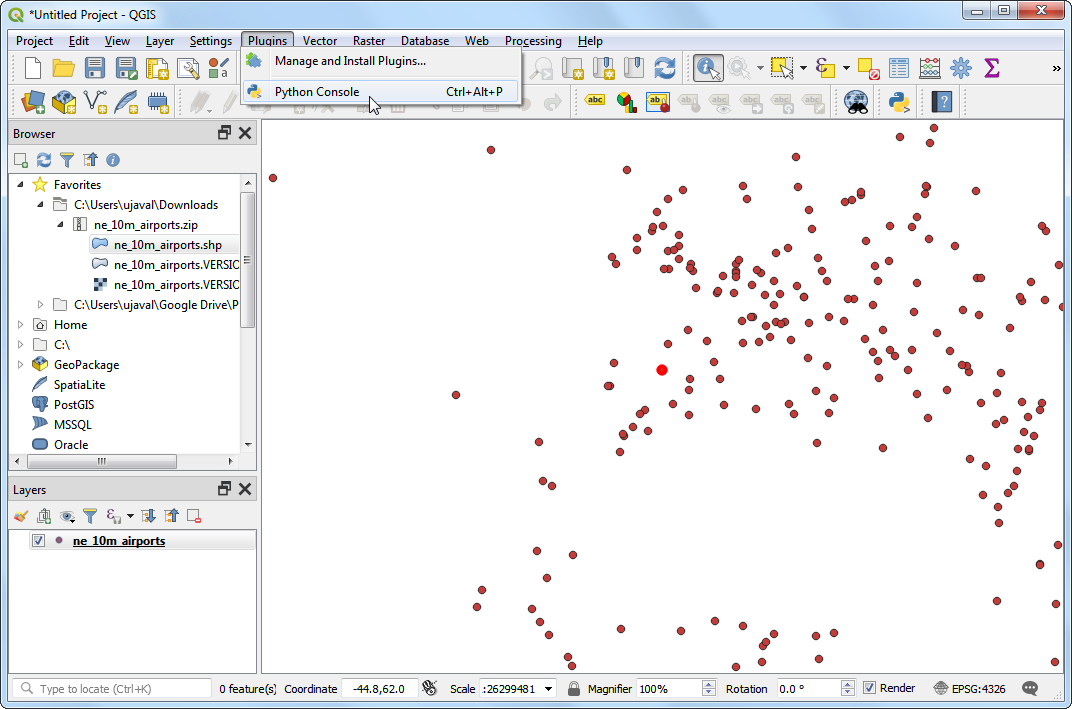1072x709 pixels.
Task: Click the Python console toolbar icon
Action: (x=898, y=101)
